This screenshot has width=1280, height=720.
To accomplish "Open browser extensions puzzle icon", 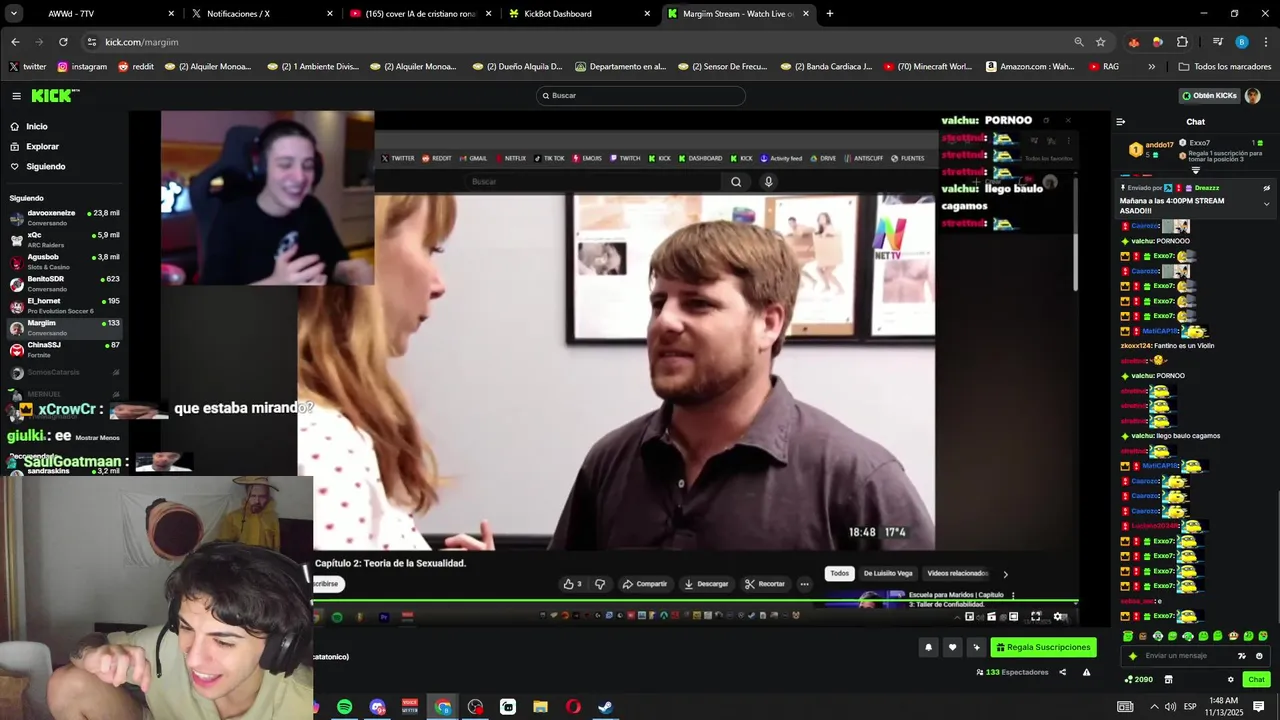I will pyautogui.click(x=1182, y=42).
